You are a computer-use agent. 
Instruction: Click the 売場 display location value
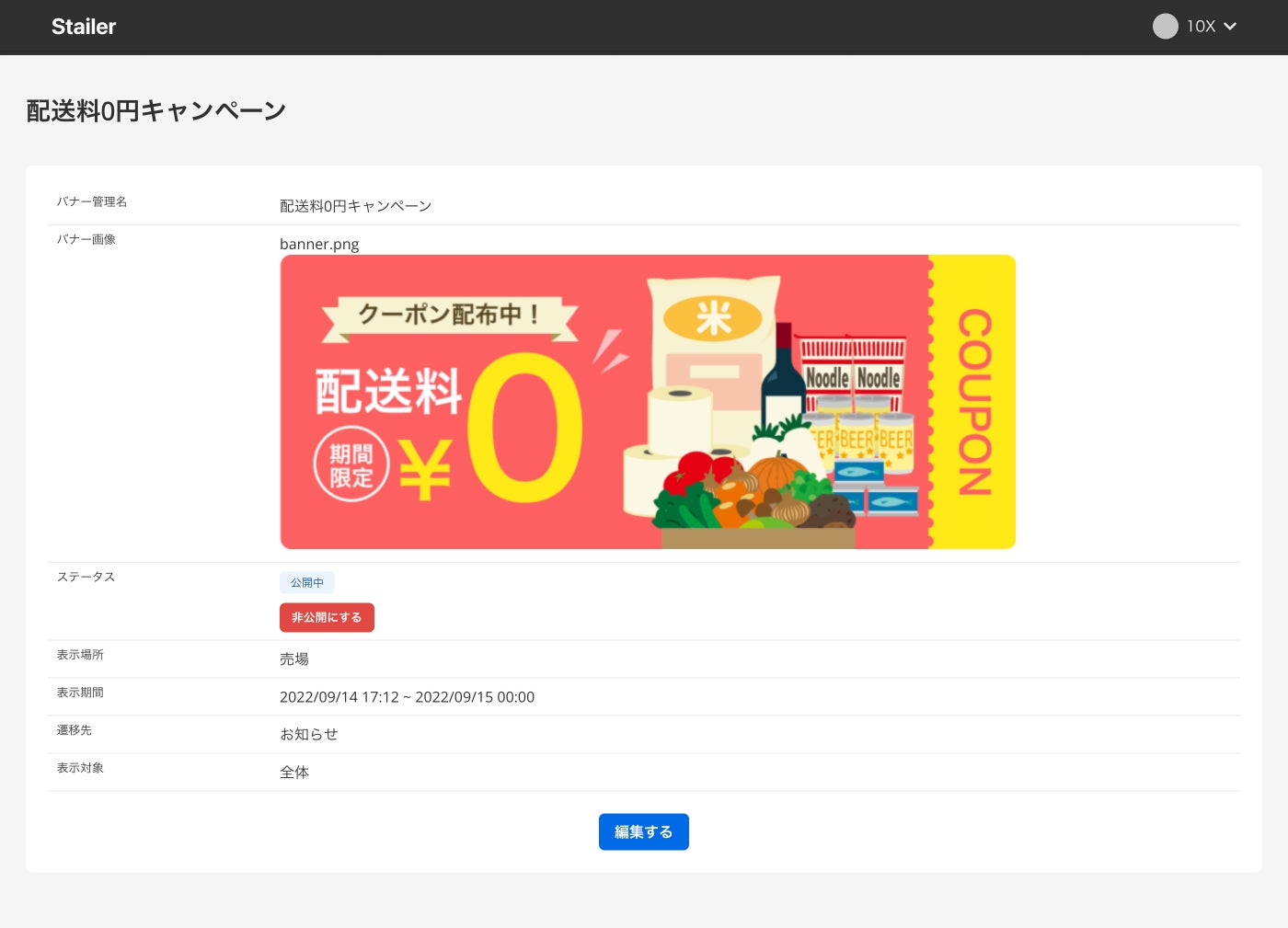pos(294,659)
